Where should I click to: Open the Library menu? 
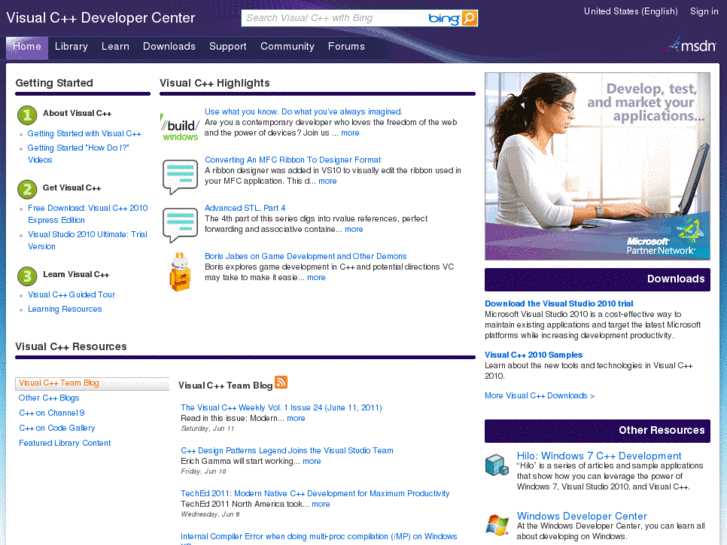[71, 46]
